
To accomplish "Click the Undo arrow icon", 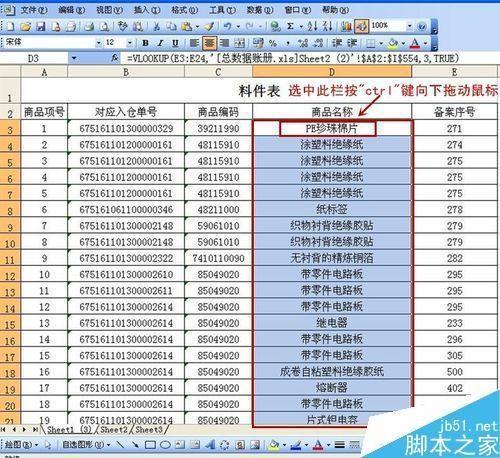I will (x=228, y=26).
